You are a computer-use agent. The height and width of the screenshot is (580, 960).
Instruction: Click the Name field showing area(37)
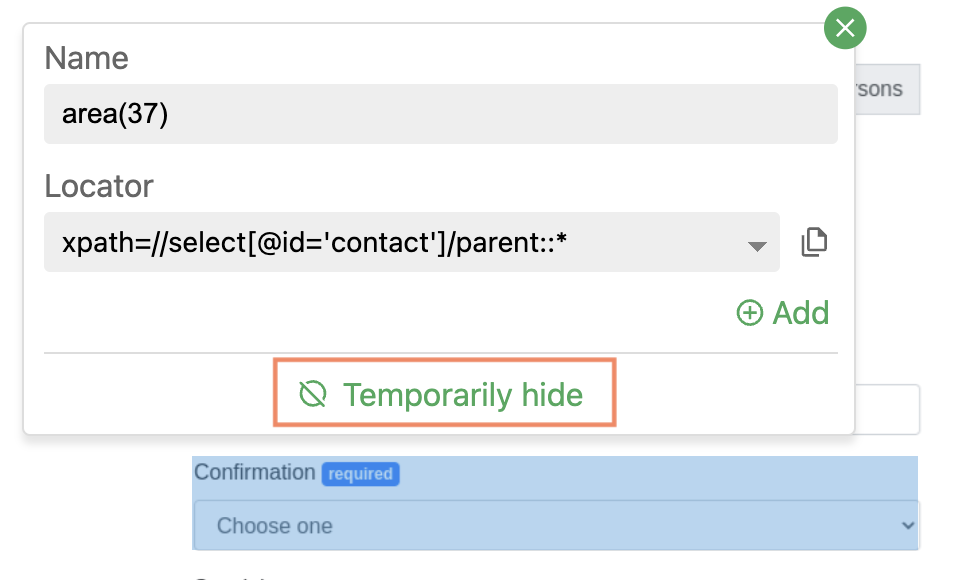(441, 114)
